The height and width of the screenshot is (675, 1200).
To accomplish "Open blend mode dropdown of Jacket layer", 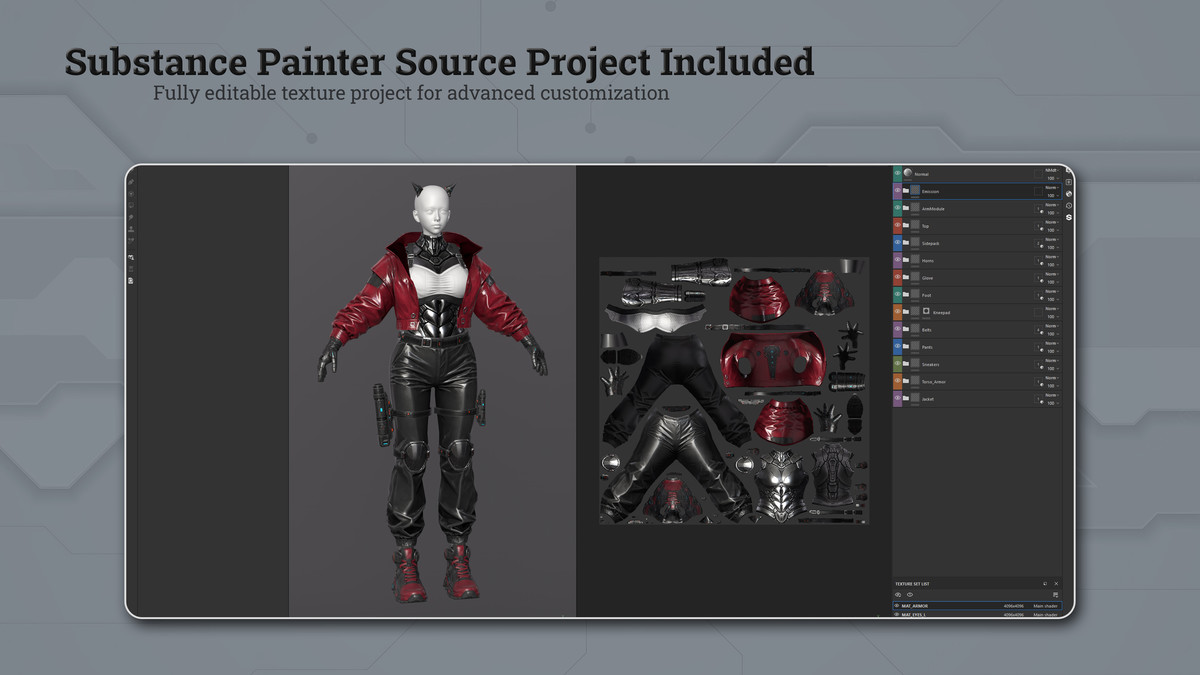I will click(1051, 394).
